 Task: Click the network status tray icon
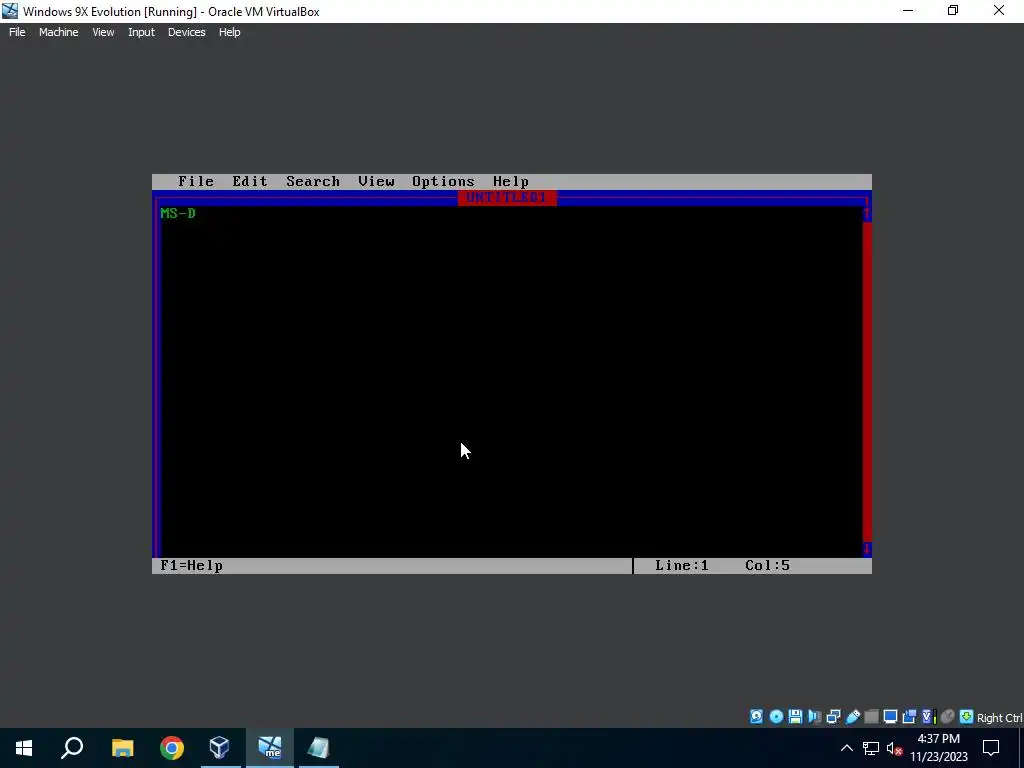[x=871, y=748]
